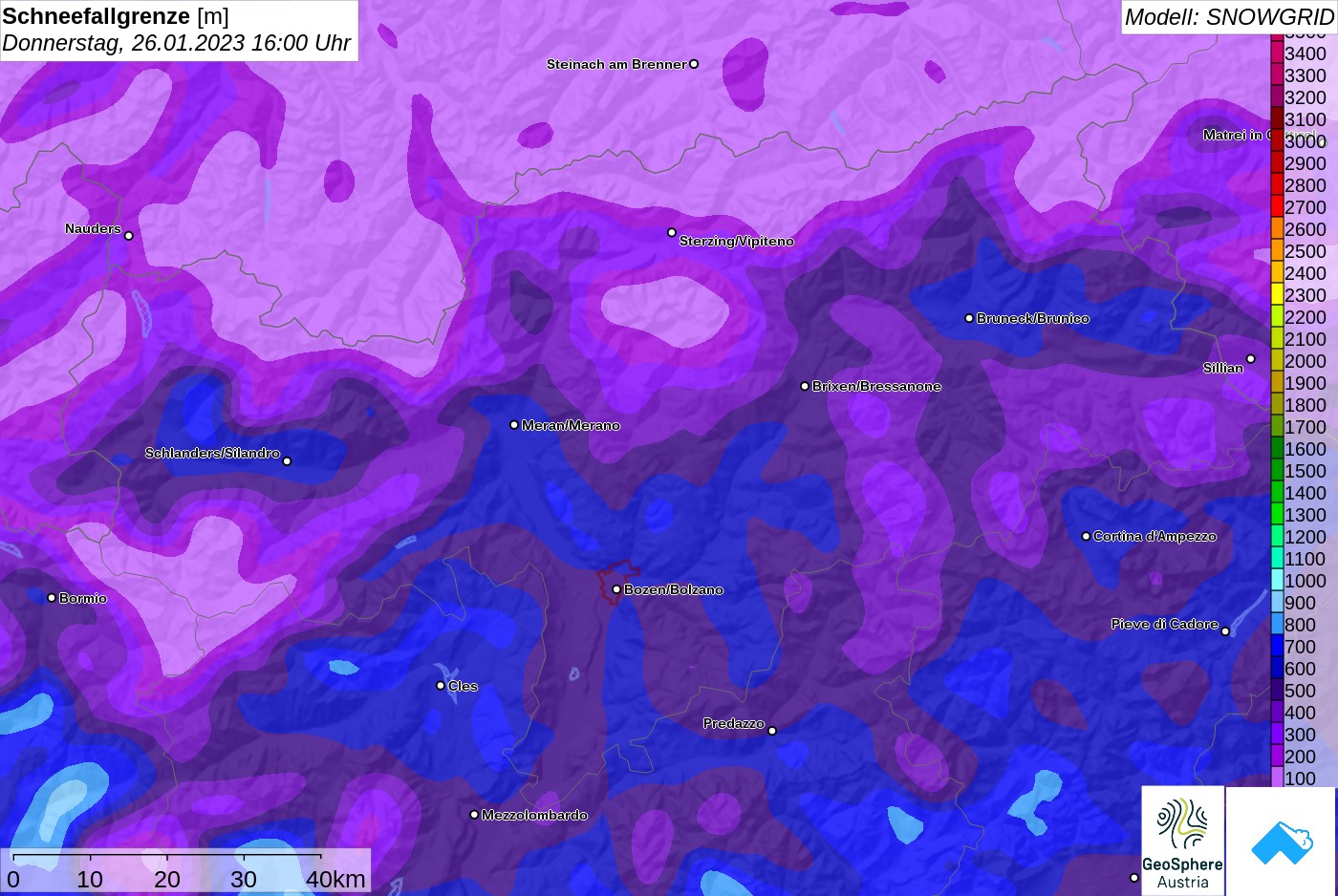The image size is (1338, 896).
Task: Click the Meran/Merano marker dot
Action: (x=514, y=425)
